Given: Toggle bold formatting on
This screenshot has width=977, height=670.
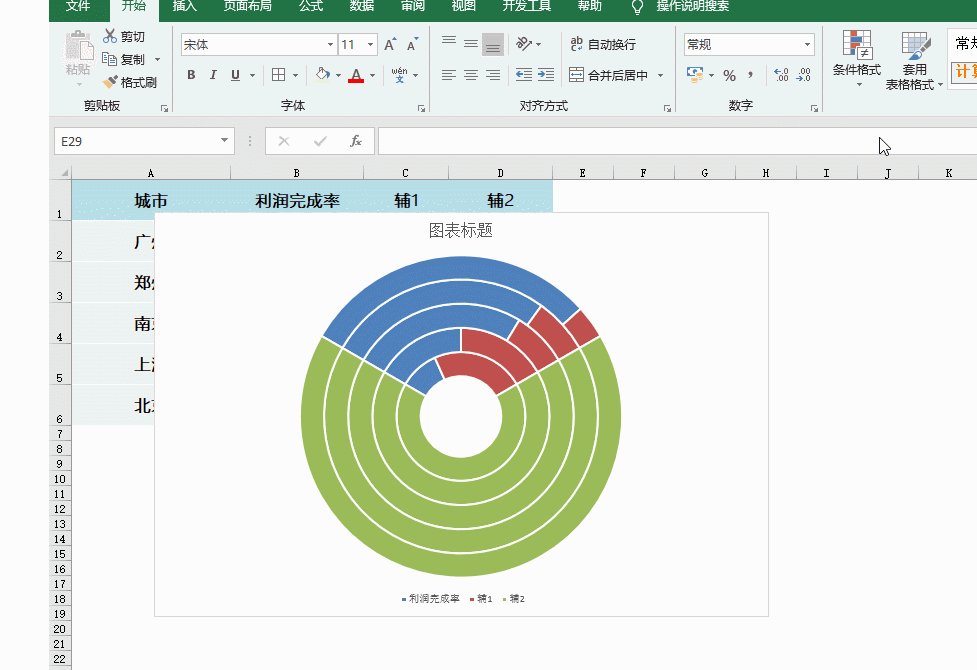Looking at the screenshot, I should click(190, 75).
